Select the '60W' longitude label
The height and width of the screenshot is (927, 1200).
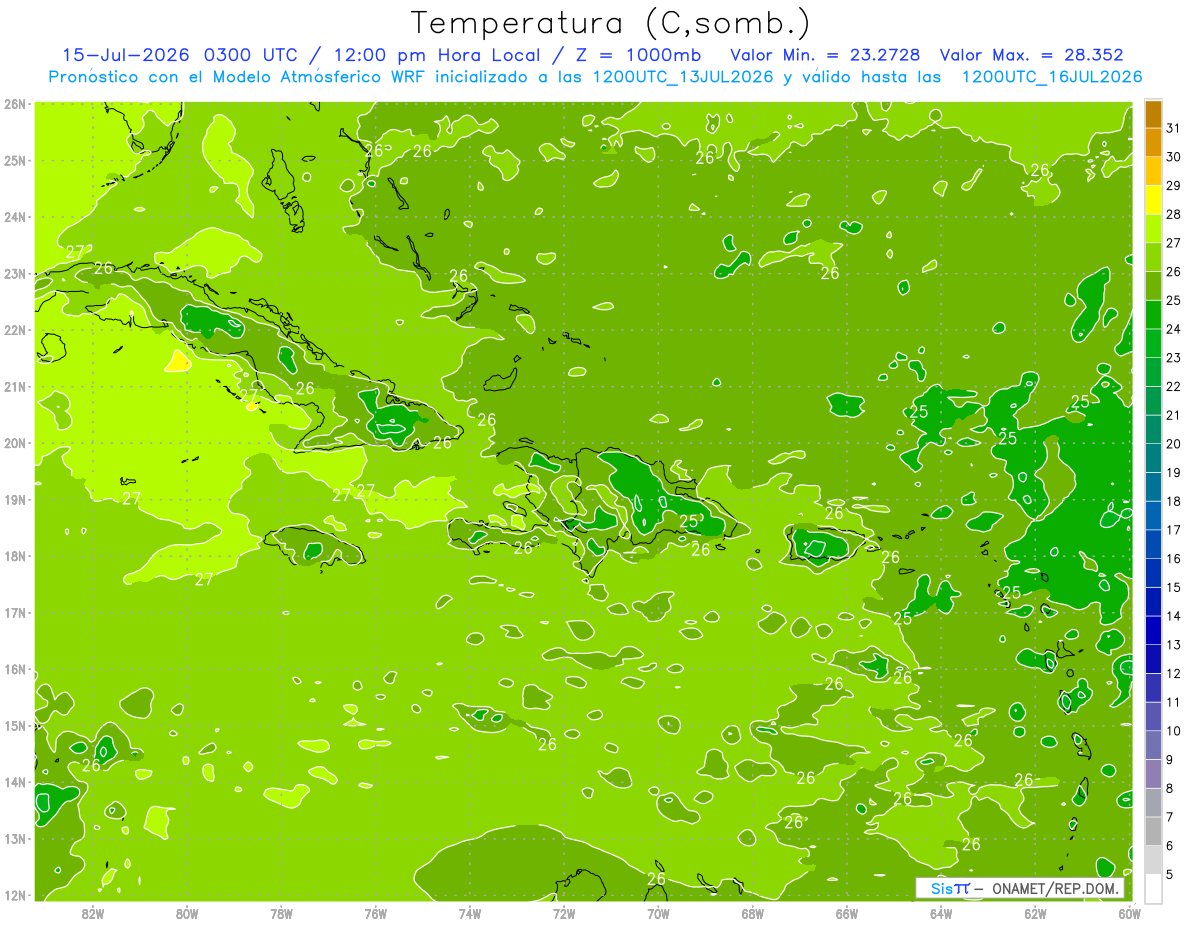pyautogui.click(x=1129, y=913)
